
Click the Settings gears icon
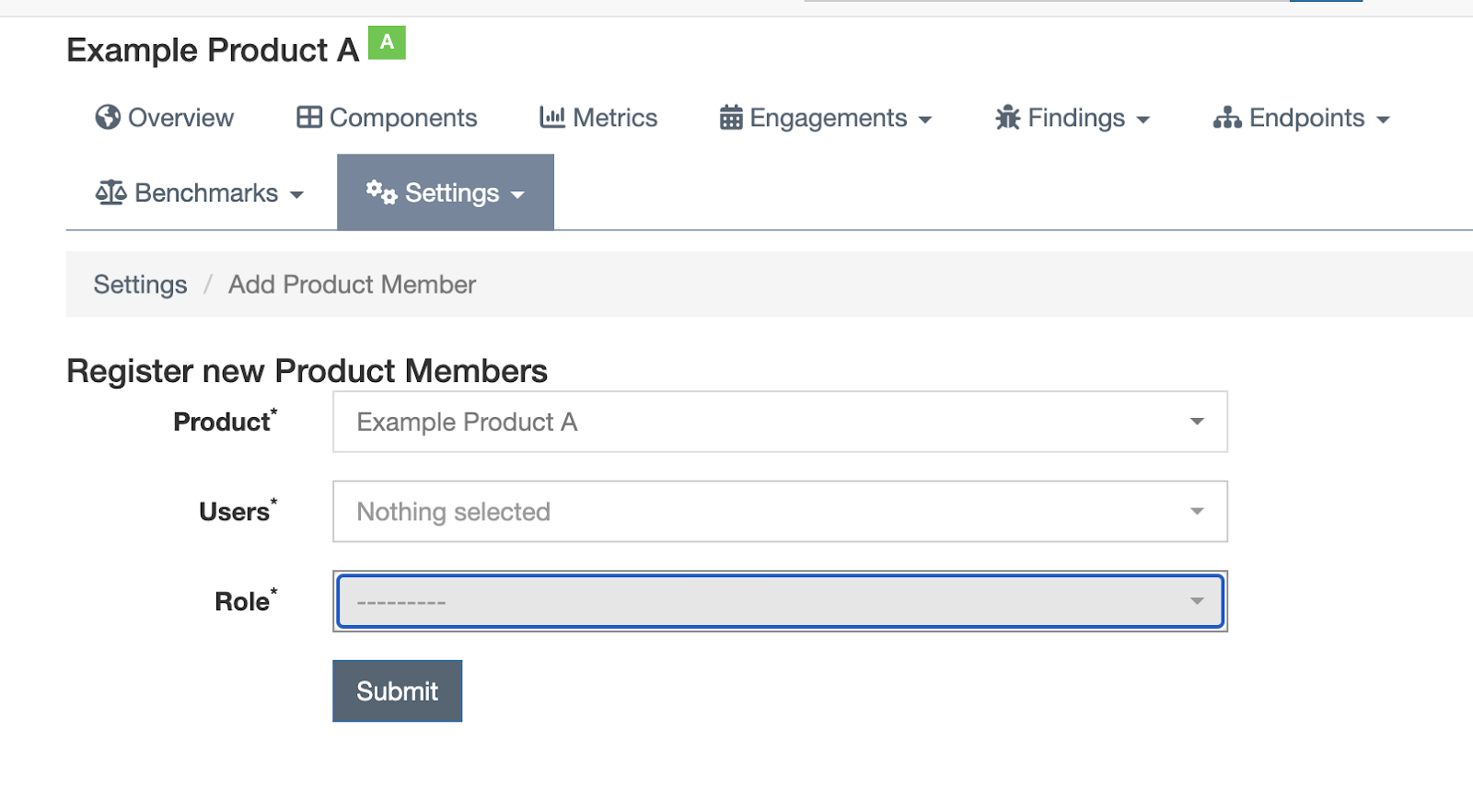tap(381, 192)
